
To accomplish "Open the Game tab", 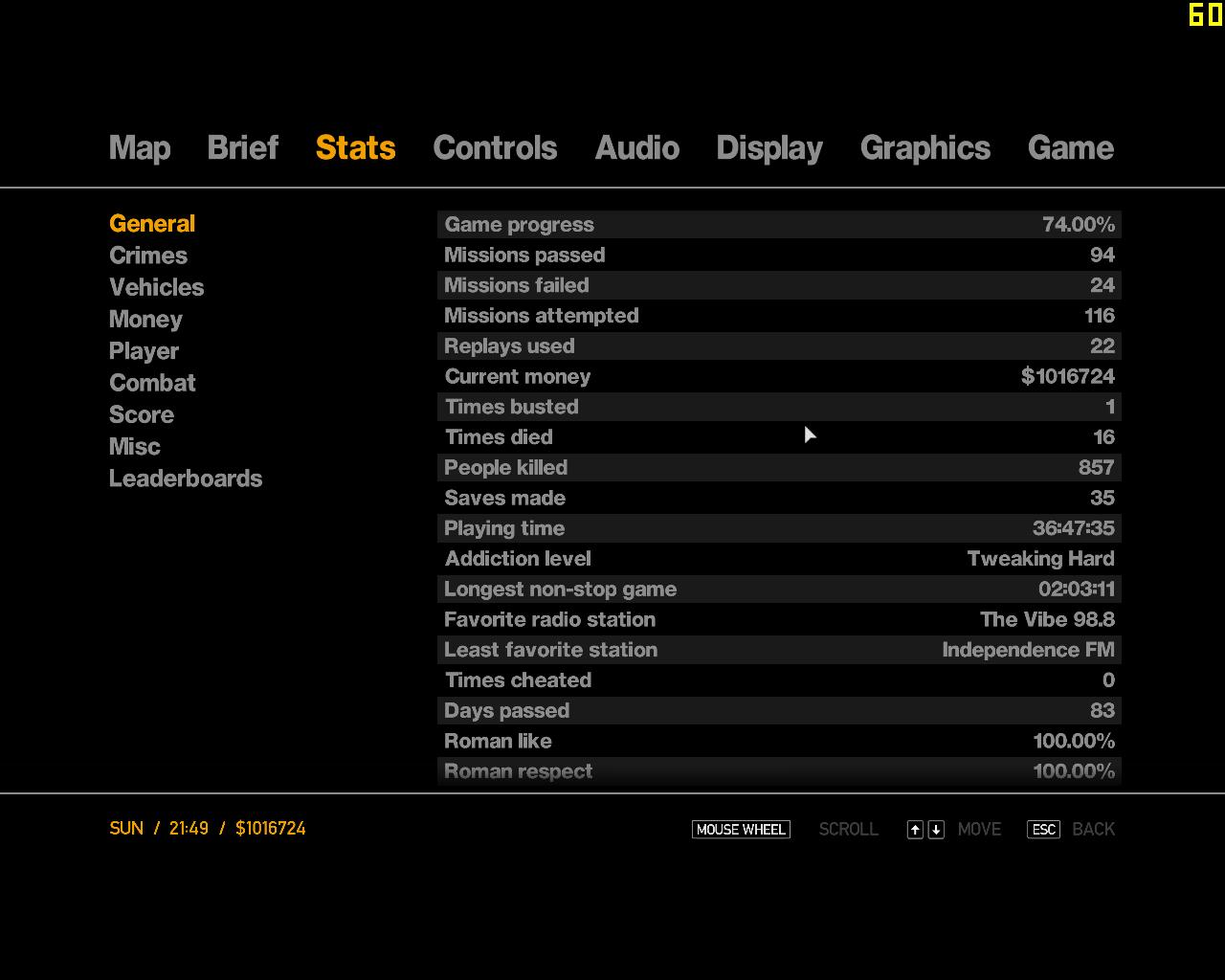I will tap(1070, 148).
